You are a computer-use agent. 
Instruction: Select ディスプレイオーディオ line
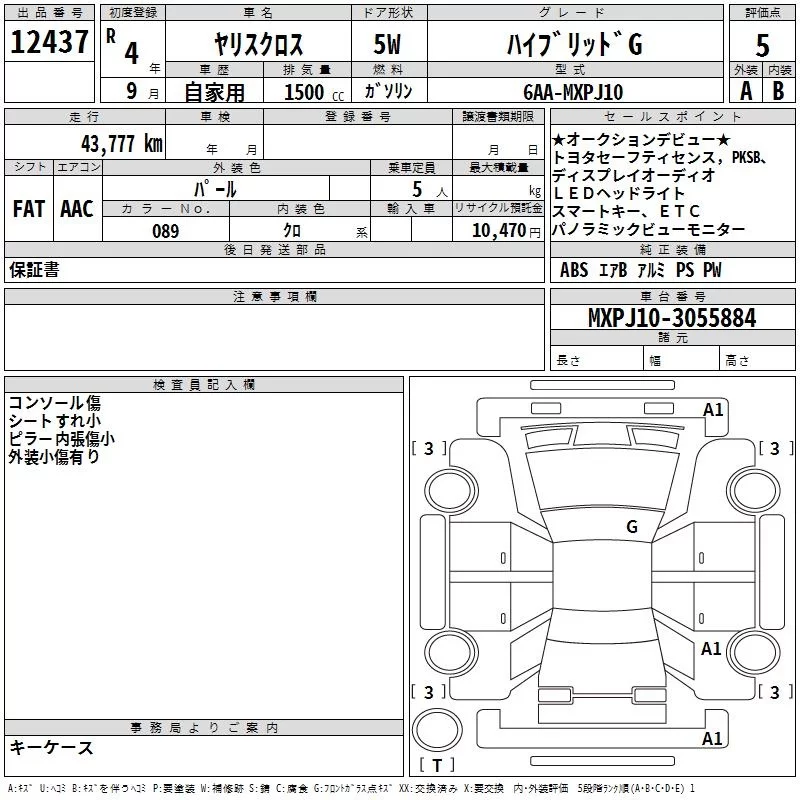click(634, 175)
